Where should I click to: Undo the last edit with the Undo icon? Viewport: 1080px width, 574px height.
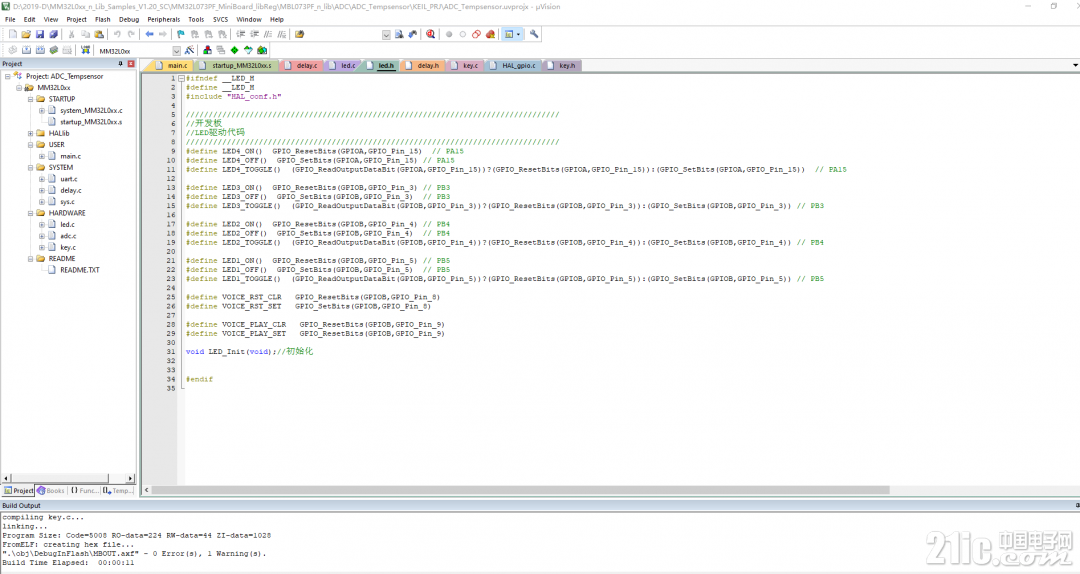pyautogui.click(x=116, y=34)
